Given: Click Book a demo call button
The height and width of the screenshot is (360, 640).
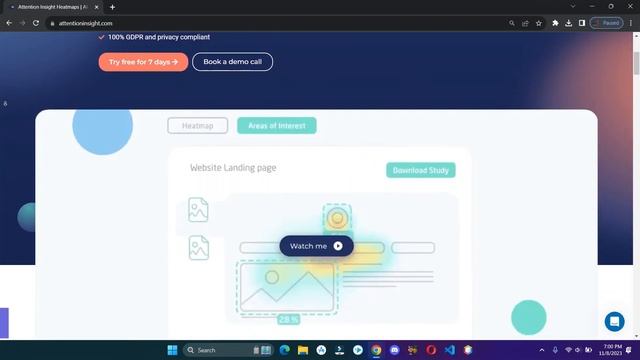Looking at the screenshot, I should [x=232, y=62].
